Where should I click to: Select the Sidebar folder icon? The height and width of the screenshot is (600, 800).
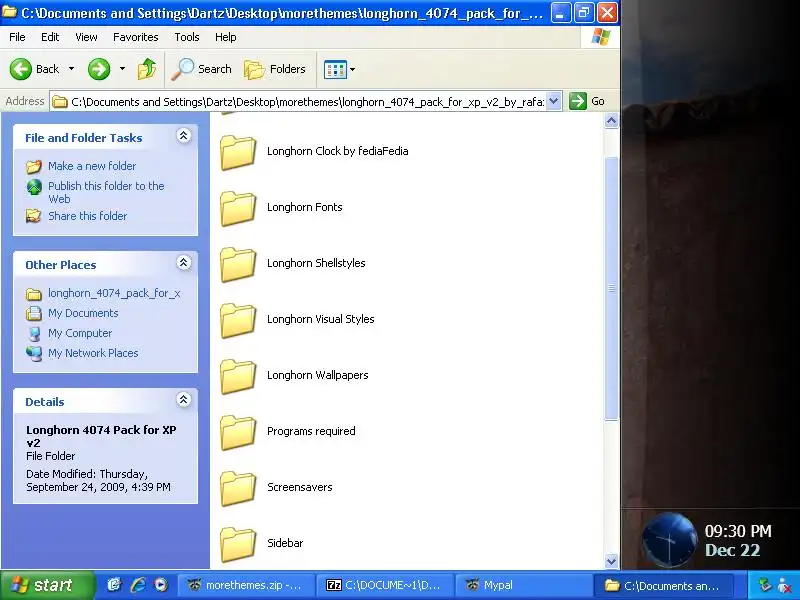coord(238,544)
